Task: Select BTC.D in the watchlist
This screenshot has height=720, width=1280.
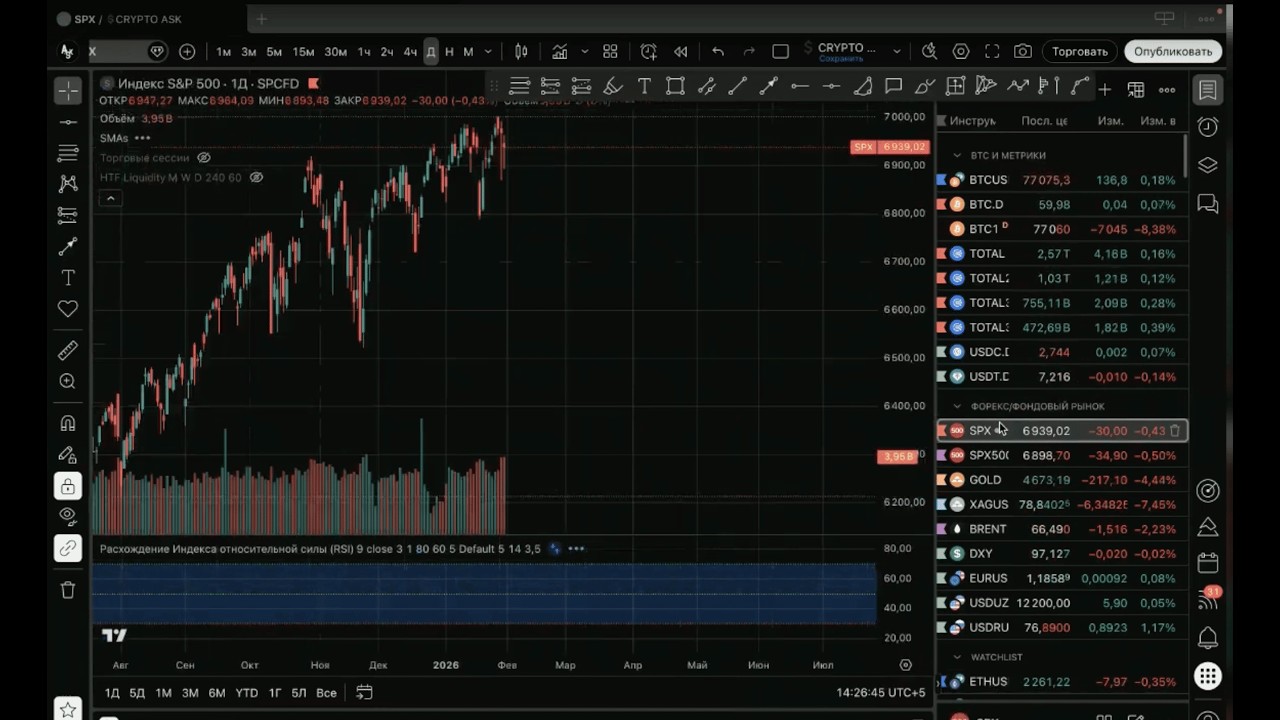Action: [x=1062, y=205]
